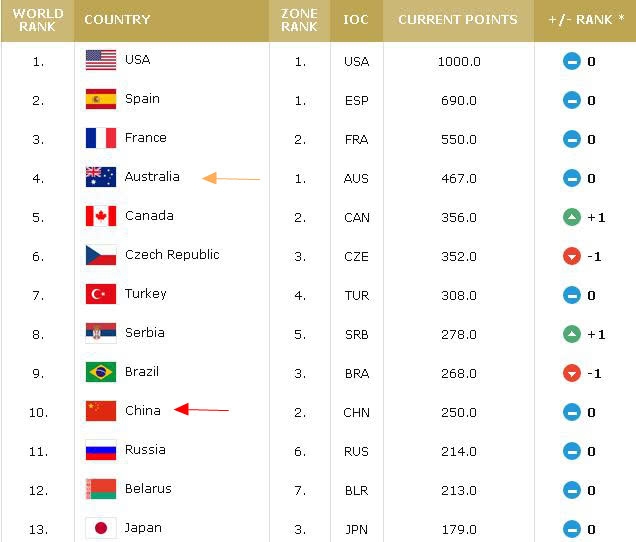Click the Brazil flag icon
This screenshot has height=542, width=636.
(101, 372)
